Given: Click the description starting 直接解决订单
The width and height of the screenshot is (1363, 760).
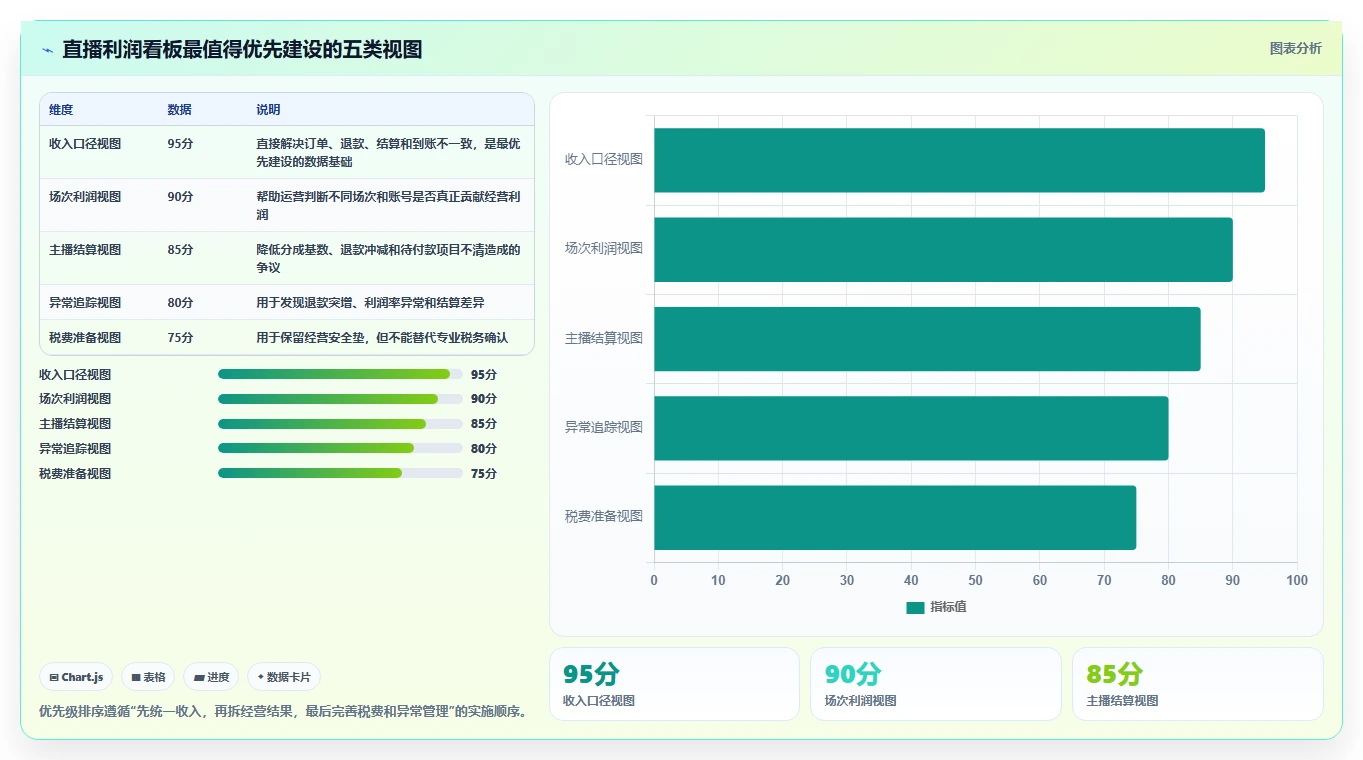Looking at the screenshot, I should (389, 153).
